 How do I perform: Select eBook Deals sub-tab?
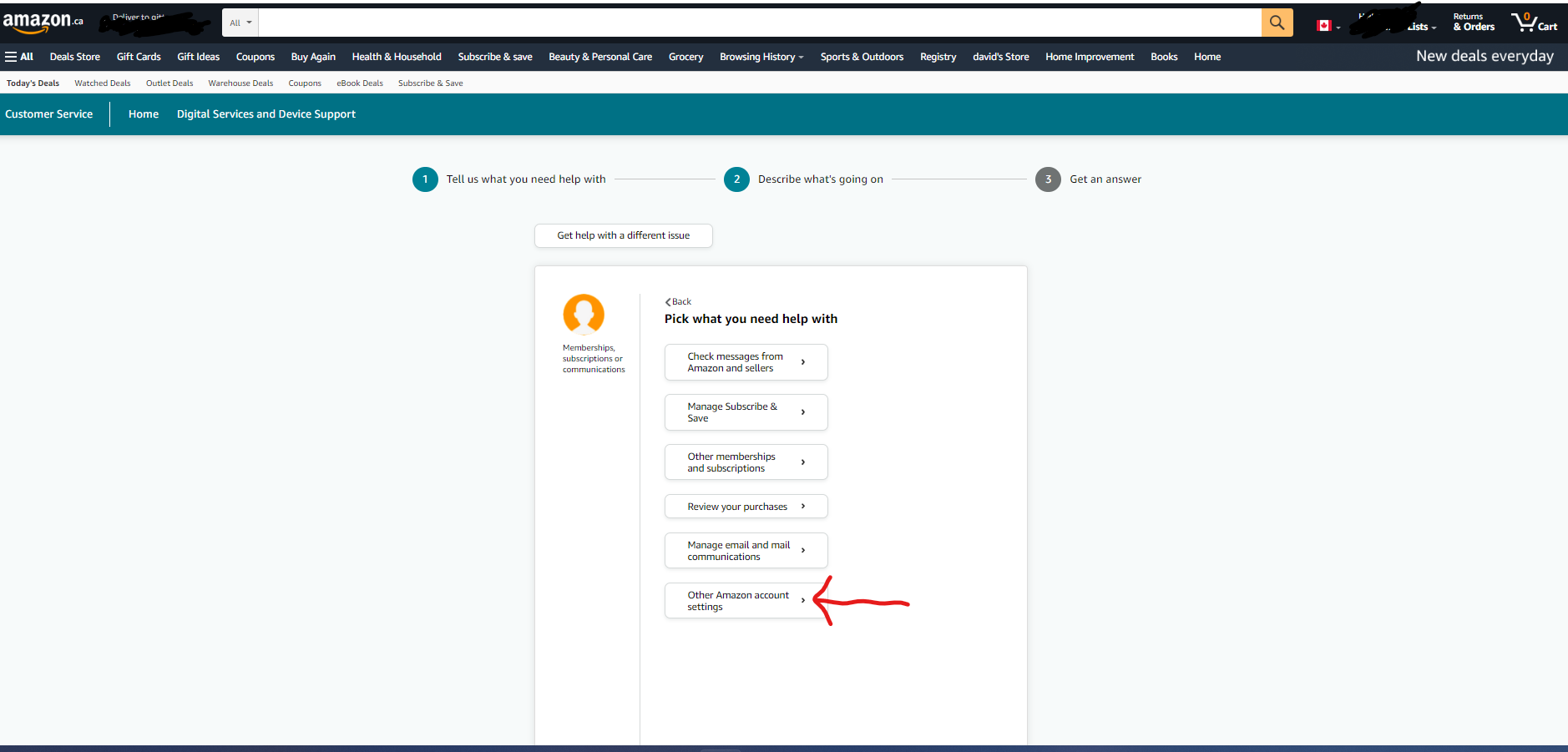[x=360, y=83]
